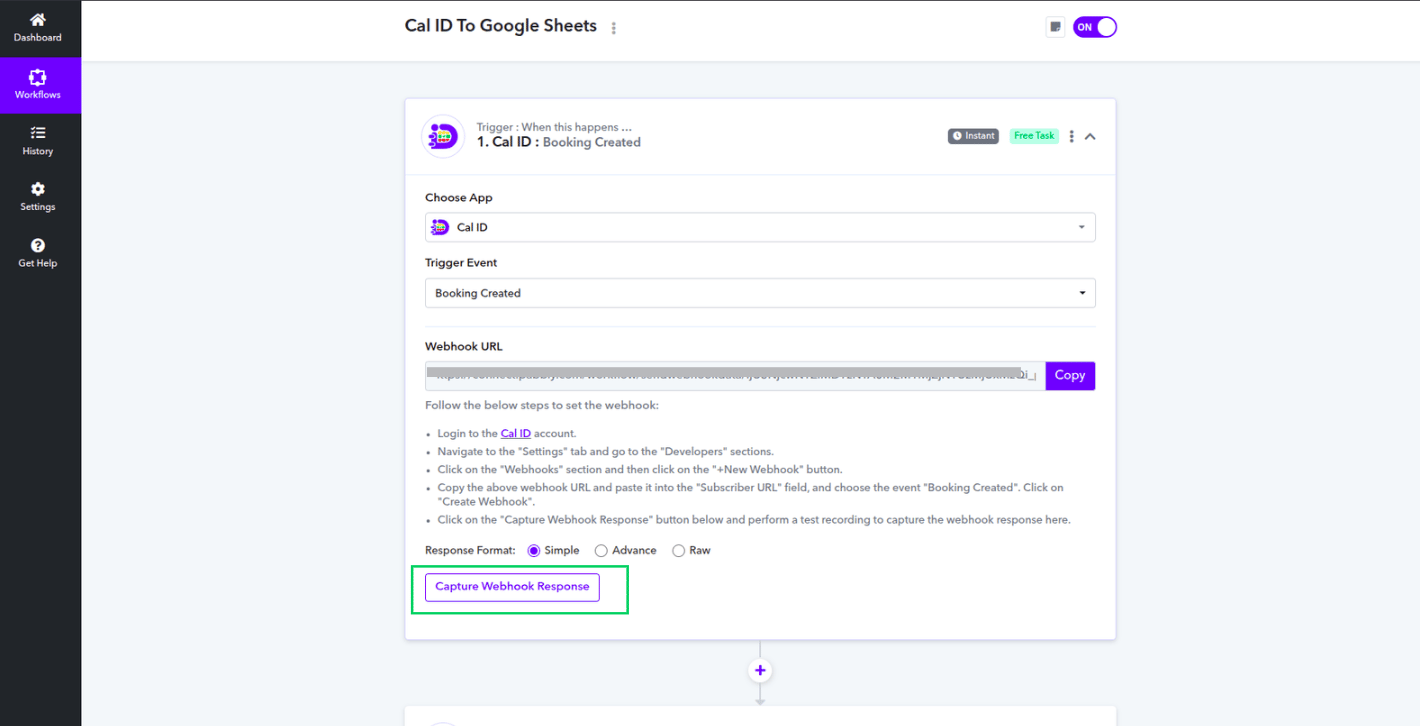Open the Cal ID account link
This screenshot has height=726, width=1420.
(x=516, y=433)
